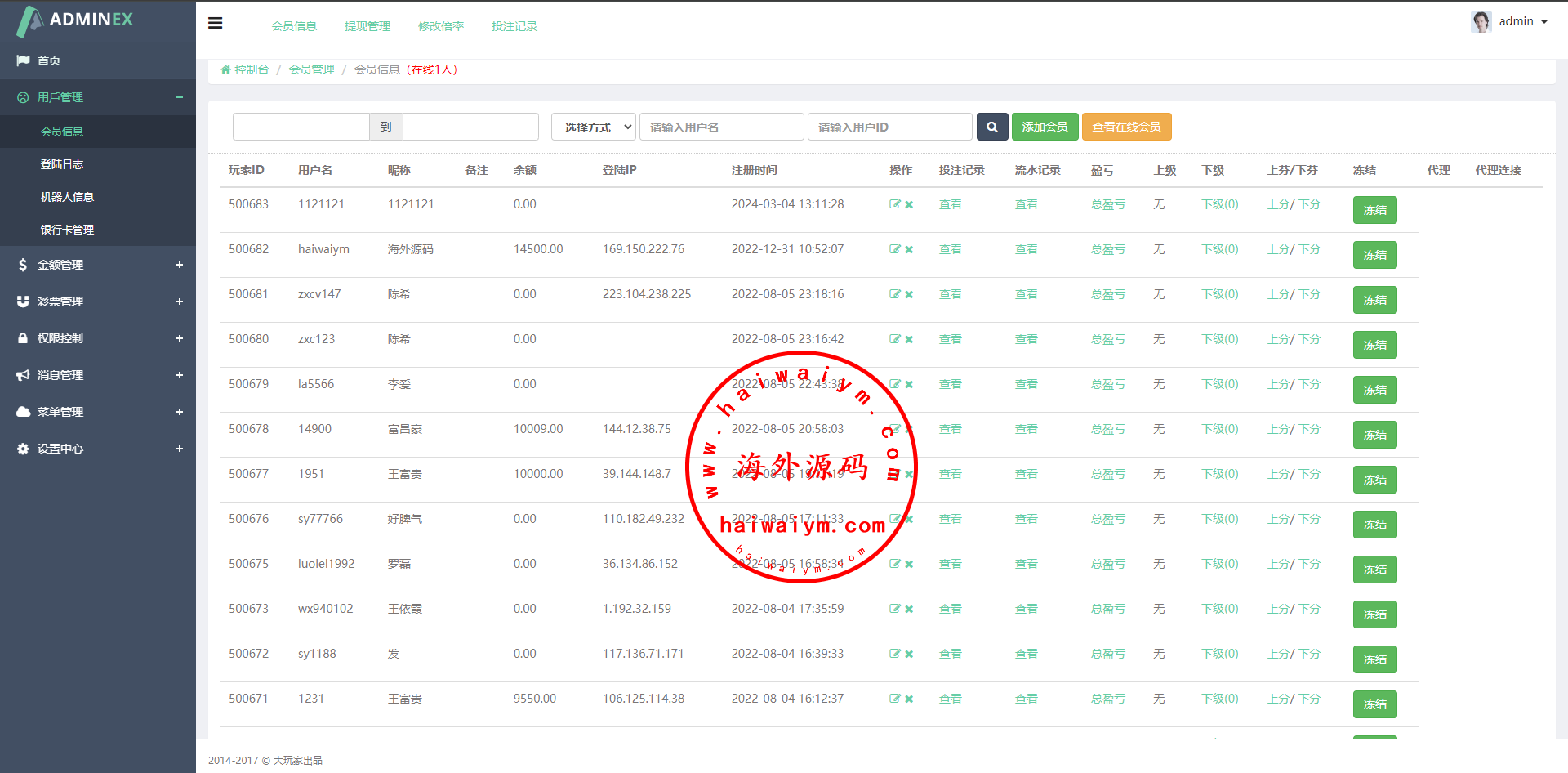1568x773 pixels.
Task: Select 登陆日志 in the sidebar
Action: (62, 164)
